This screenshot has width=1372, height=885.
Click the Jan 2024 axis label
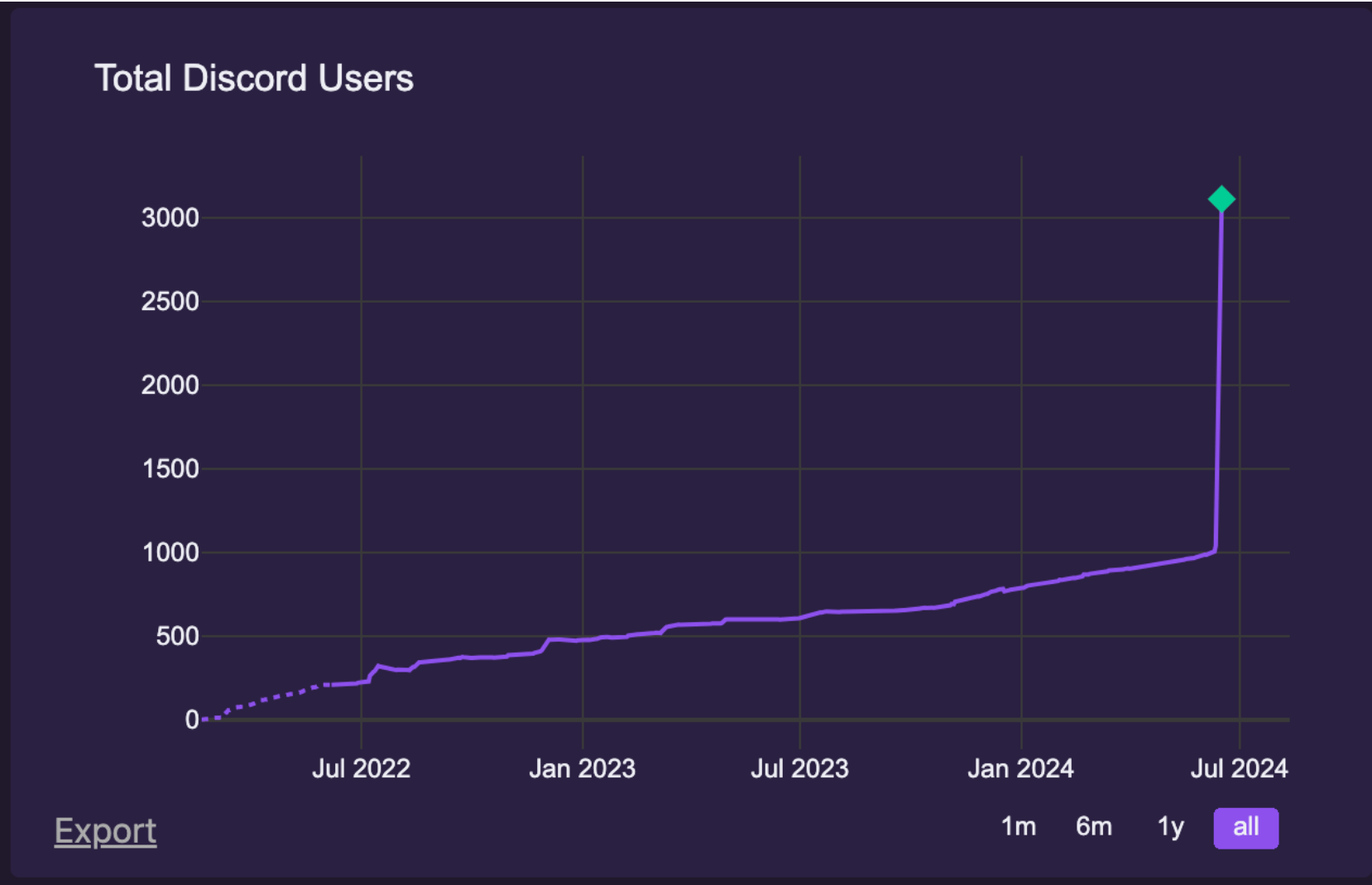[x=1021, y=768]
